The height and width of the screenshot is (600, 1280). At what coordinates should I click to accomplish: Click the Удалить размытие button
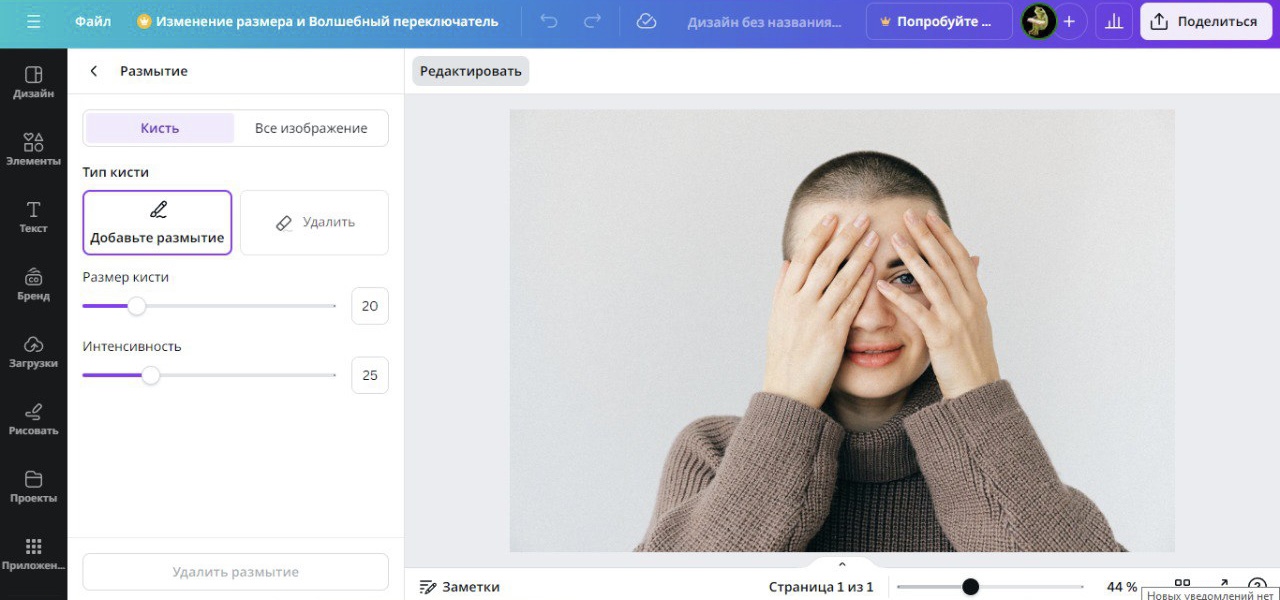(x=235, y=572)
